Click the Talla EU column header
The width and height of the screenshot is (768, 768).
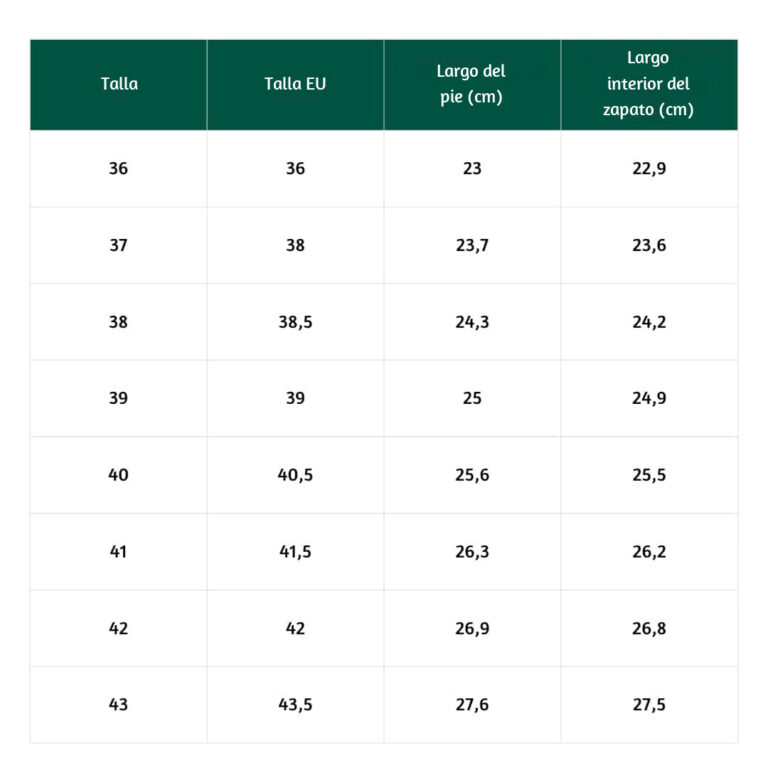(x=295, y=85)
